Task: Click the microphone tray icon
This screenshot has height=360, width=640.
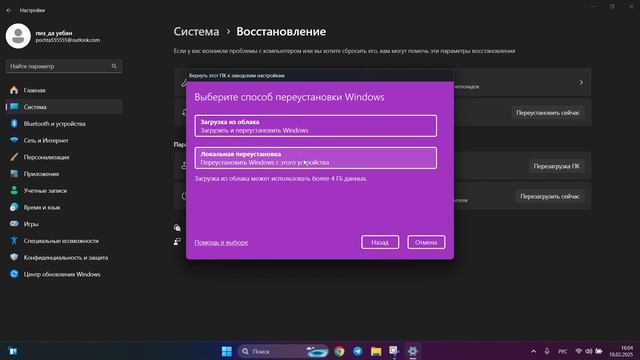Action: 547,351
